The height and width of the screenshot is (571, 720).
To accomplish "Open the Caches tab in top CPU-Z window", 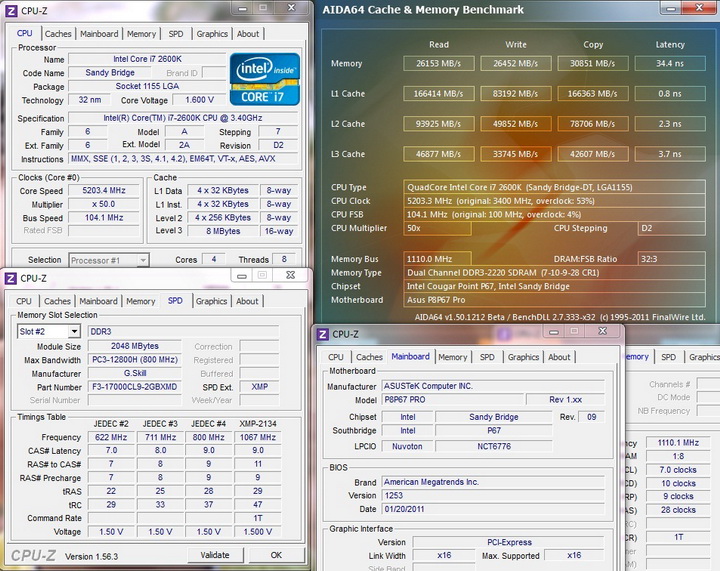I will 58,34.
